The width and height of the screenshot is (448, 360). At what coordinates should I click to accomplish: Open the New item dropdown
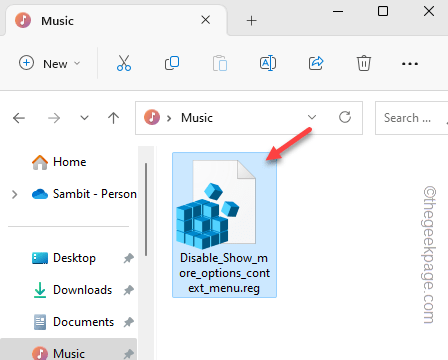[50, 63]
